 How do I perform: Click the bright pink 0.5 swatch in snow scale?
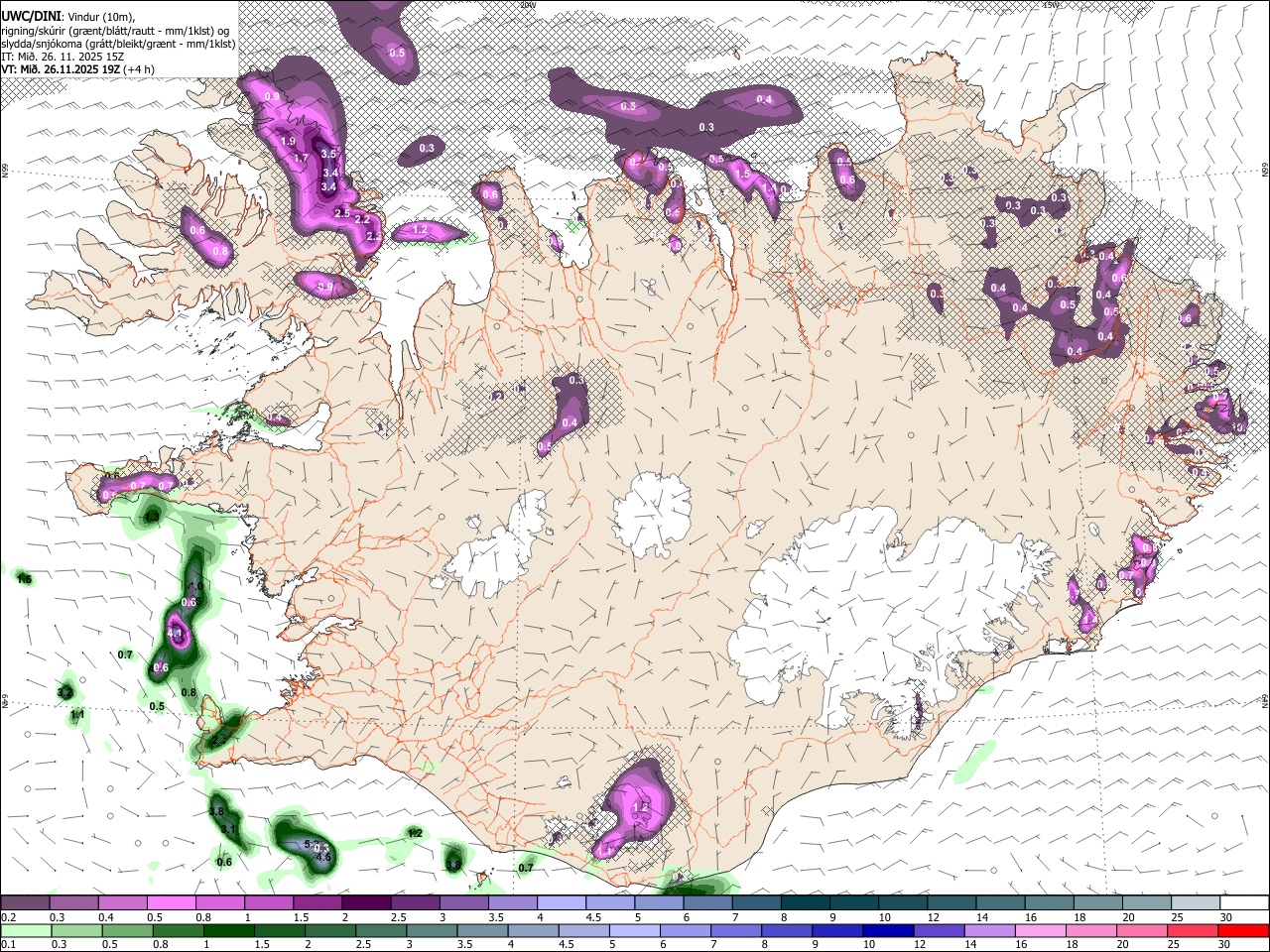171,903
